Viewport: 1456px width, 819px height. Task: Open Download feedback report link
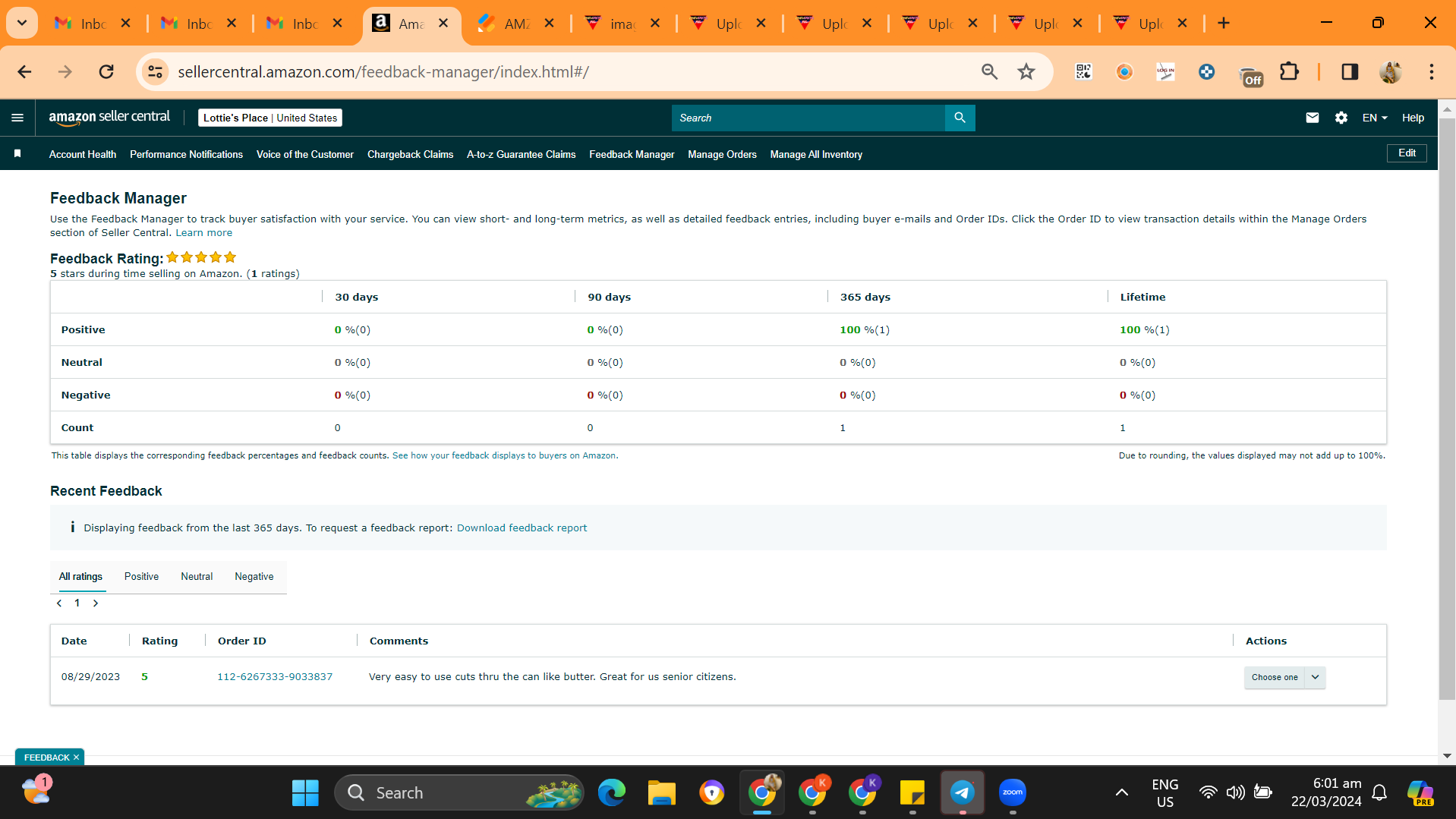tap(522, 528)
